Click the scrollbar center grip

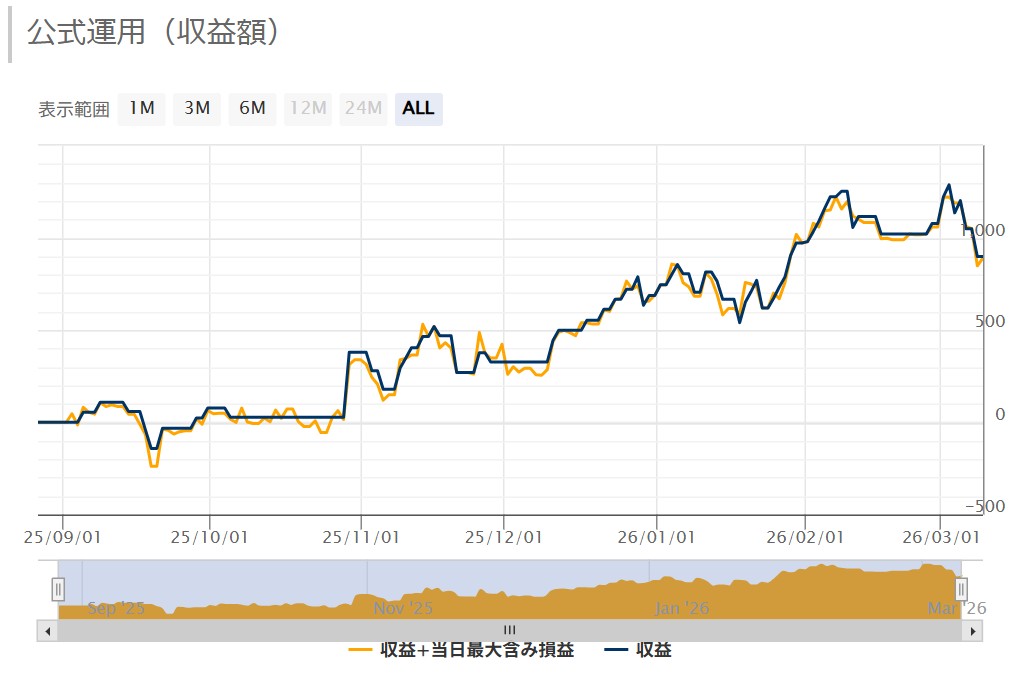point(509,630)
